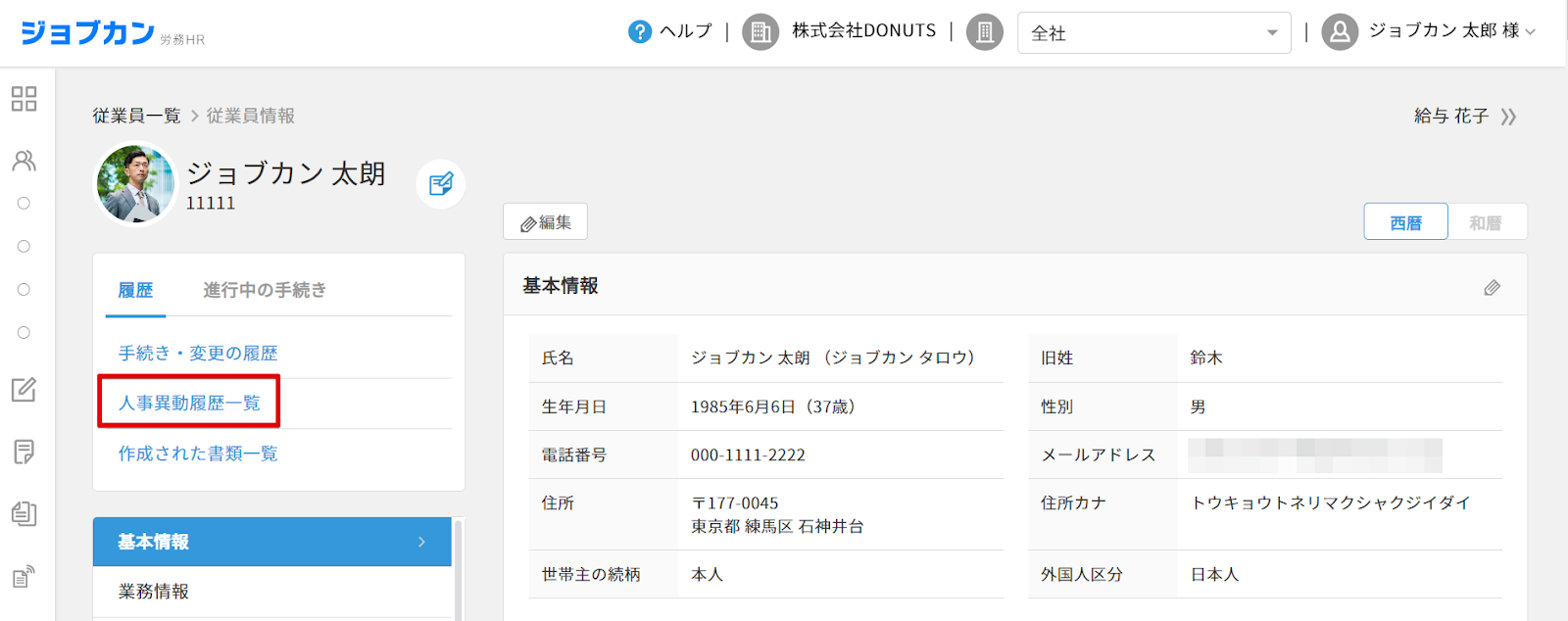
Task: Open 手続き・変更の履歴 link
Action: click(x=198, y=353)
